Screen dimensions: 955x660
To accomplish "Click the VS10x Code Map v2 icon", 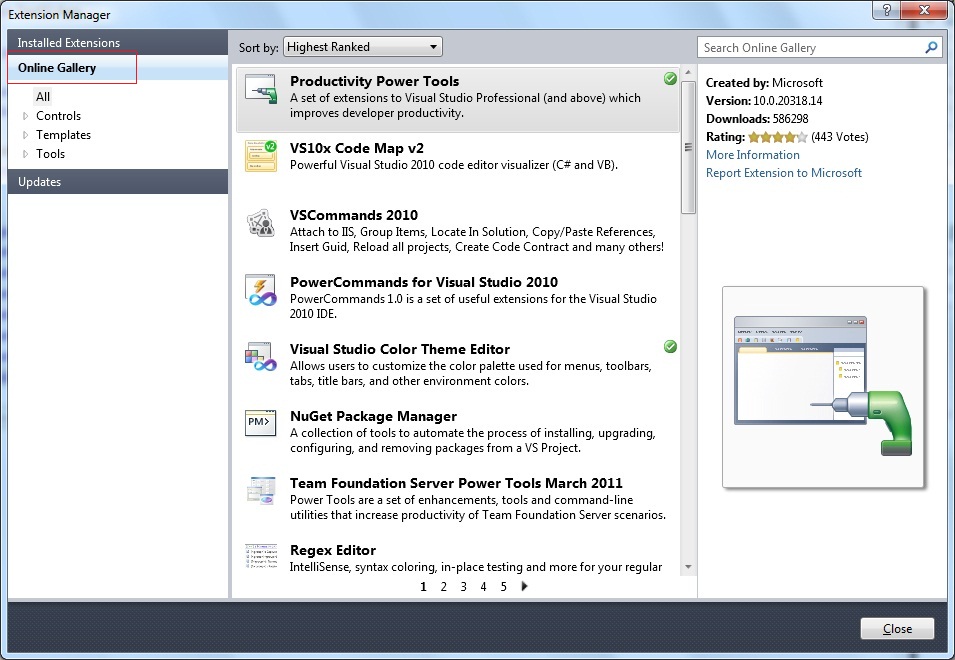I will coord(260,156).
